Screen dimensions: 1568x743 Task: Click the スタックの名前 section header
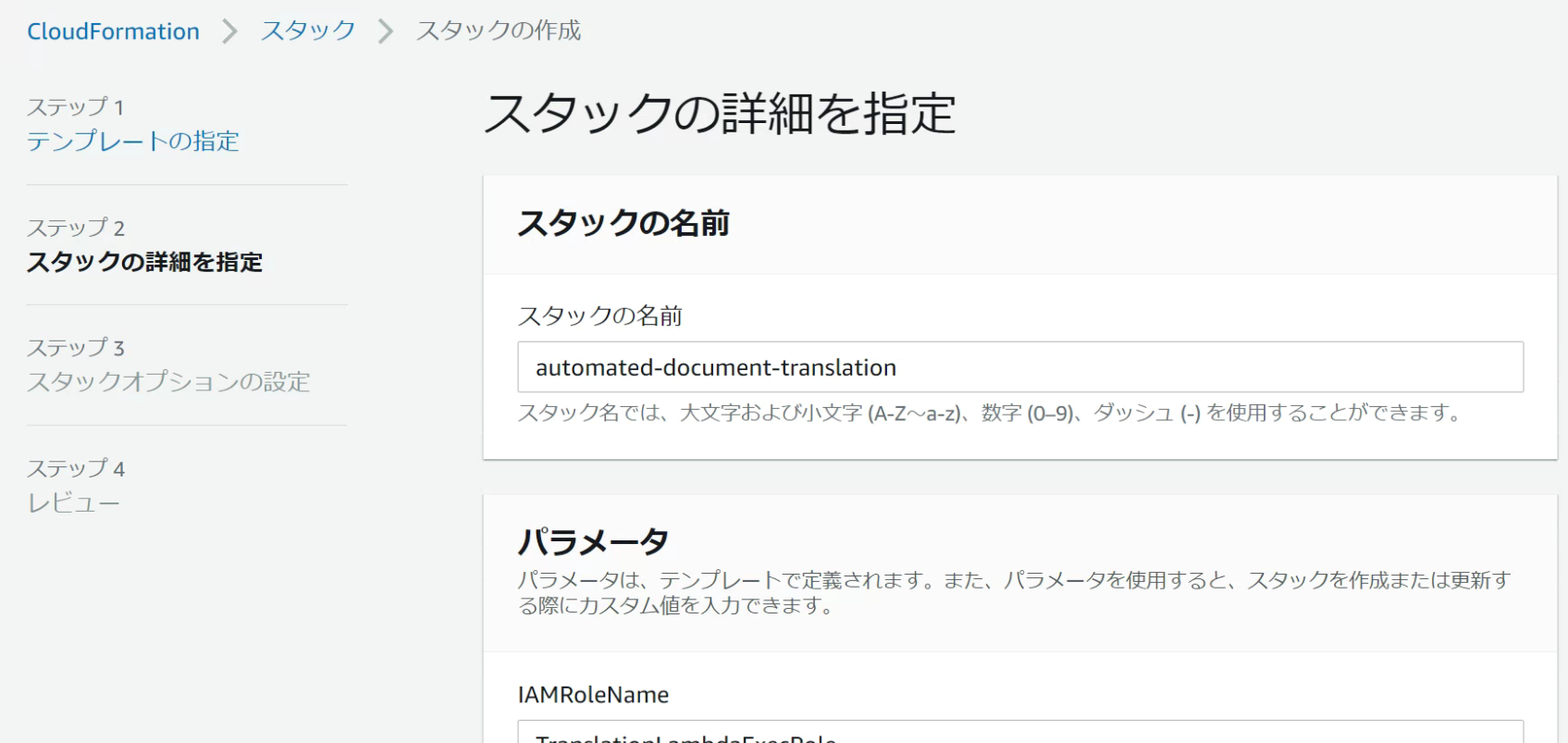click(623, 224)
